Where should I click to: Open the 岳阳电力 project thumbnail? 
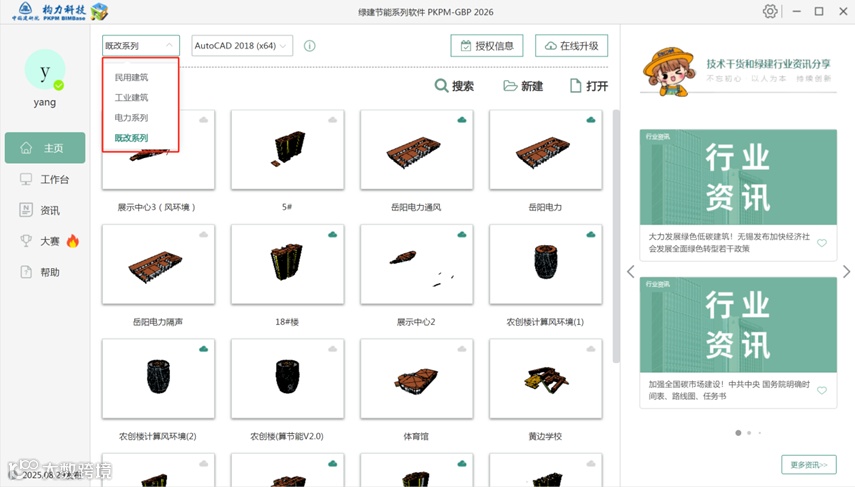coord(546,150)
